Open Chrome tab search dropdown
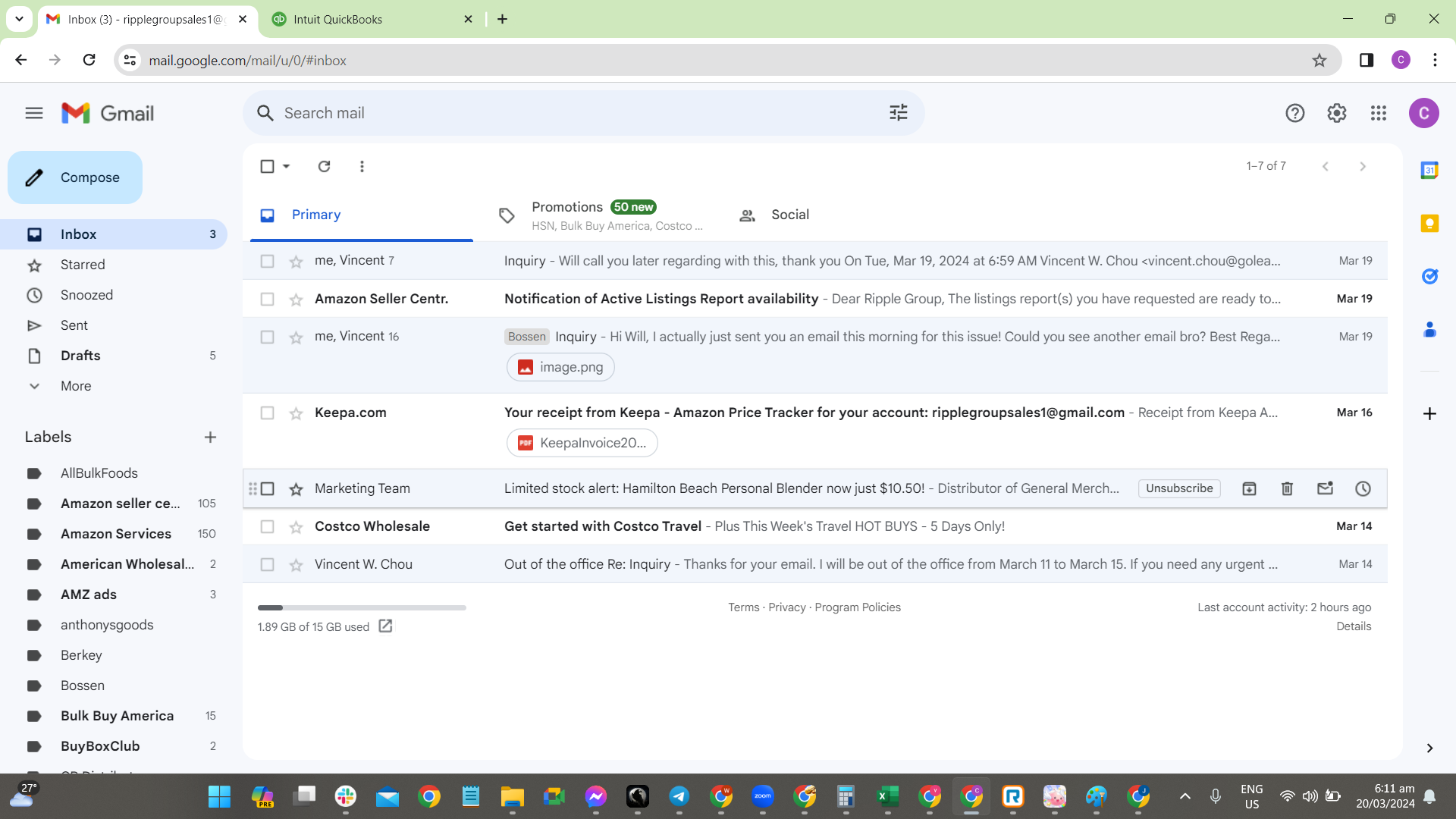 pos(19,19)
